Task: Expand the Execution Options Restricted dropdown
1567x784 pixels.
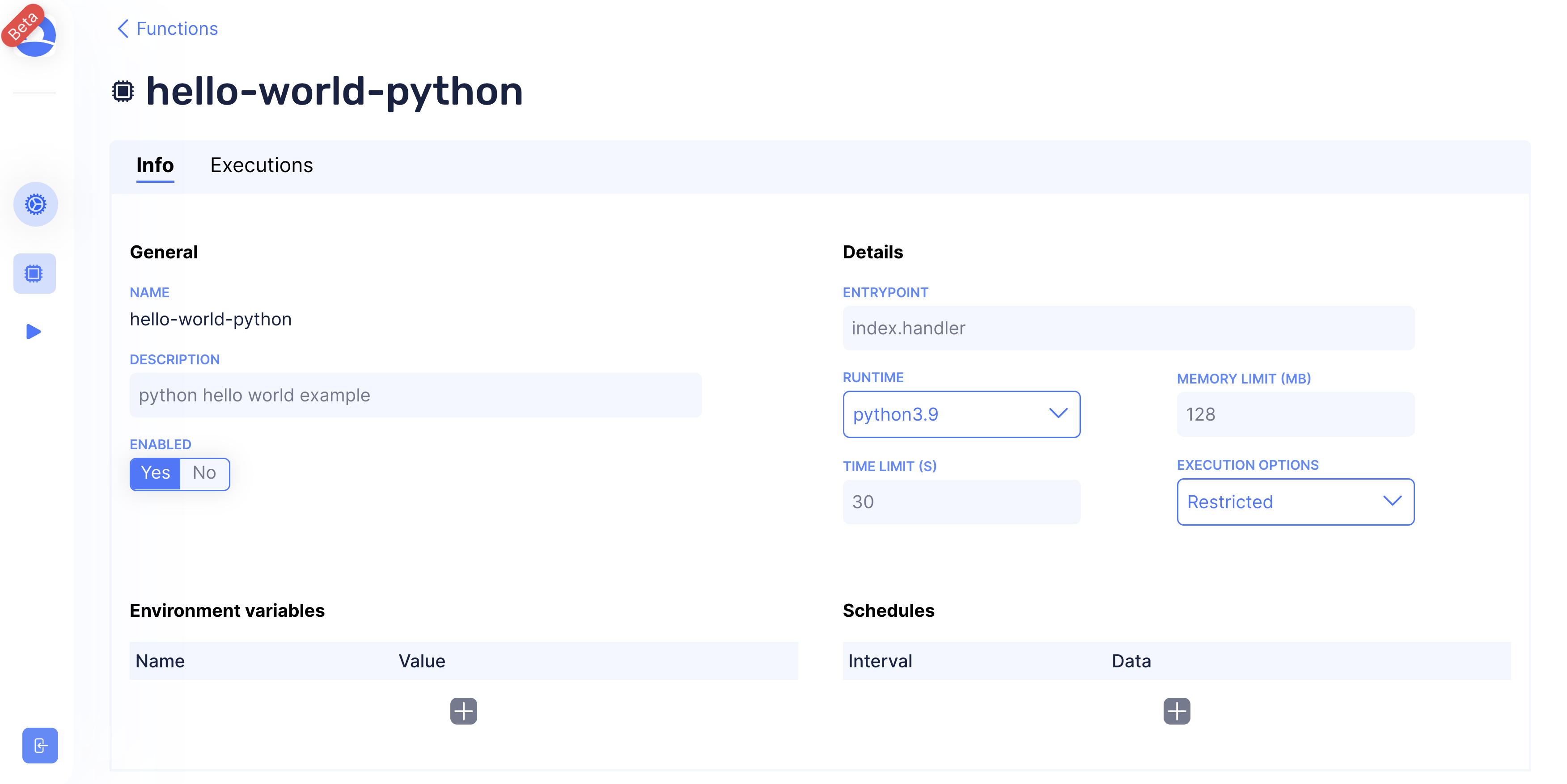Action: (1295, 502)
